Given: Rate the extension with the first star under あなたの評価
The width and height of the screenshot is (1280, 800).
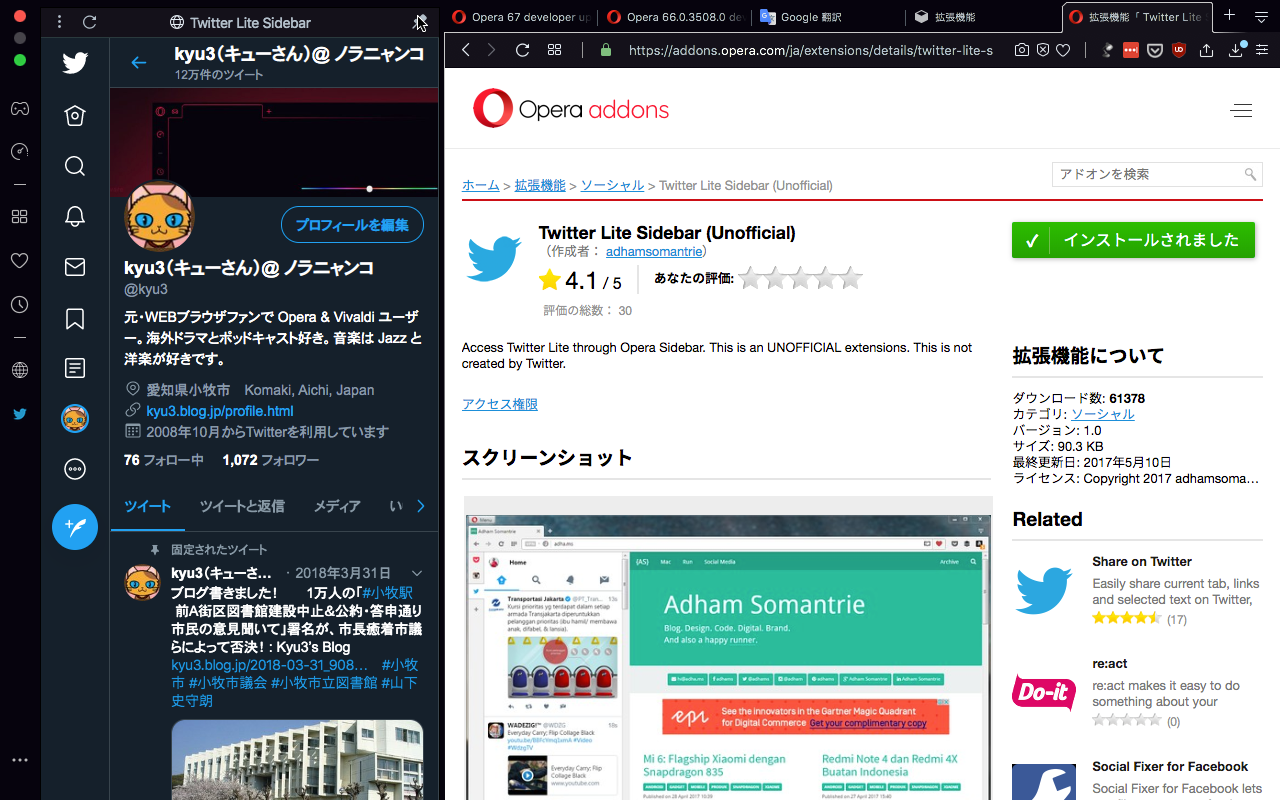Looking at the screenshot, I should (750, 278).
